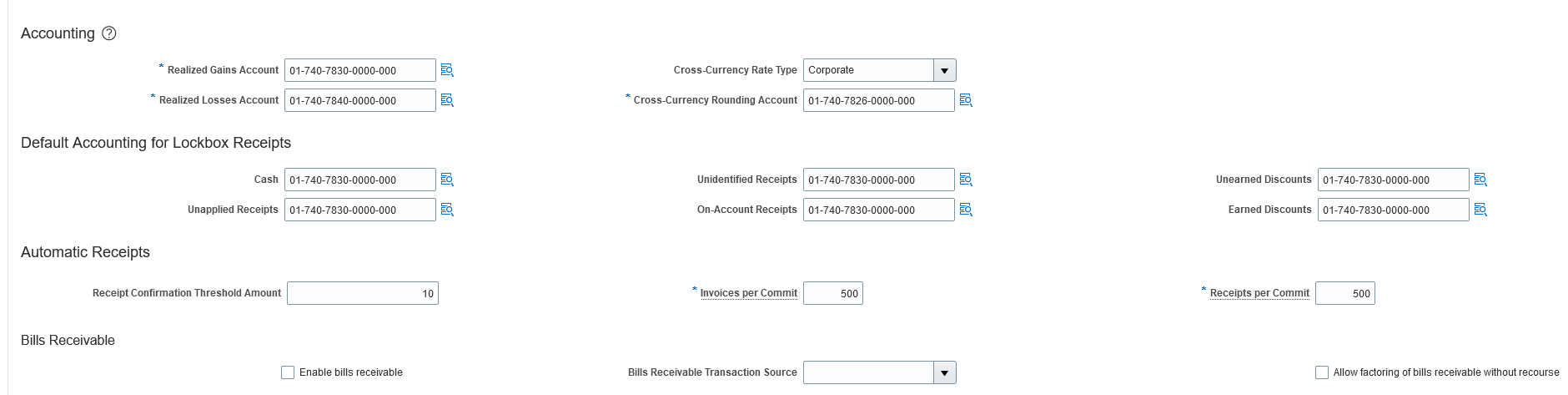Image resolution: width=1568 pixels, height=395 pixels.
Task: Click the Accounting help question mark icon
Action: coord(109,33)
